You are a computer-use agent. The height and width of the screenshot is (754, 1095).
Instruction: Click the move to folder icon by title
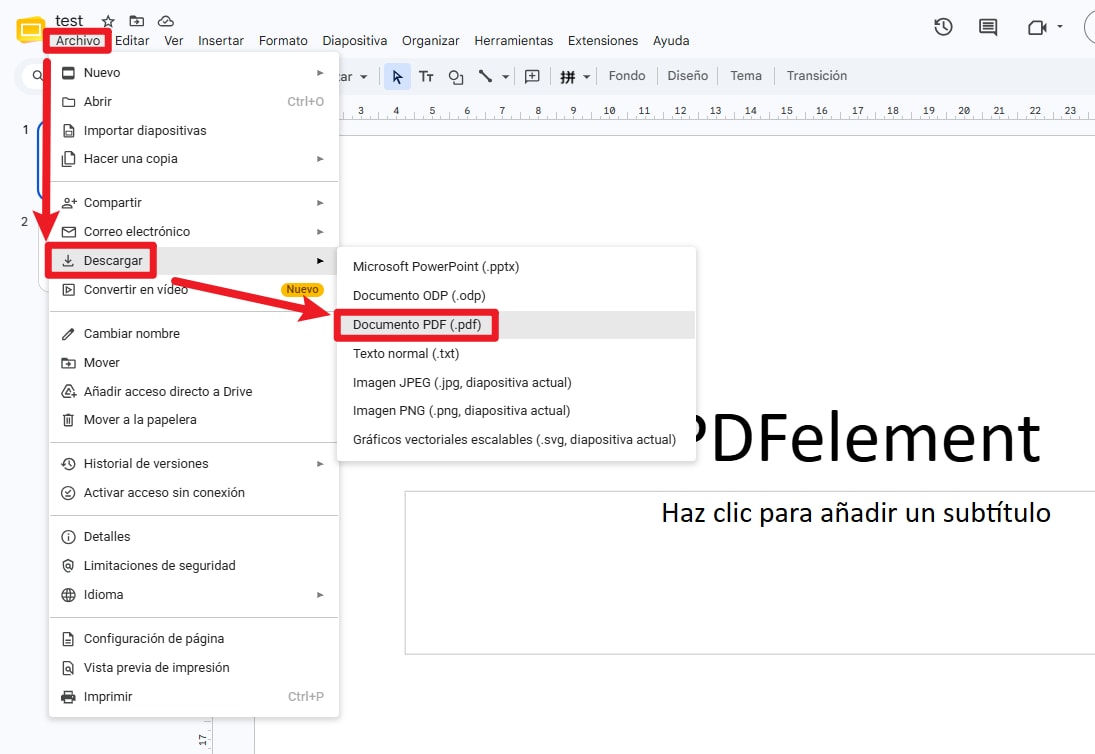tap(137, 21)
